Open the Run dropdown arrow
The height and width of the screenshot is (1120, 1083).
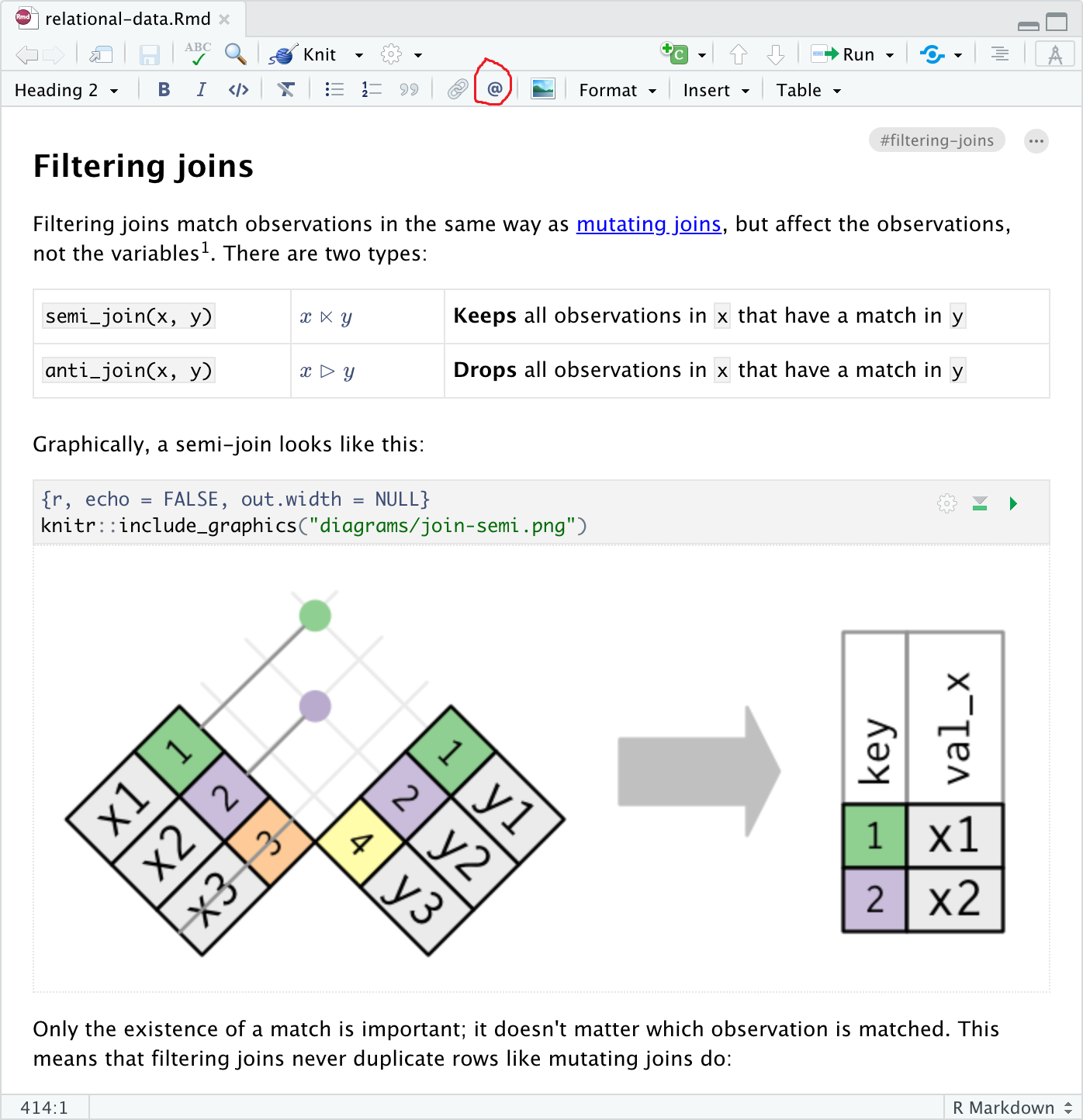tap(890, 55)
